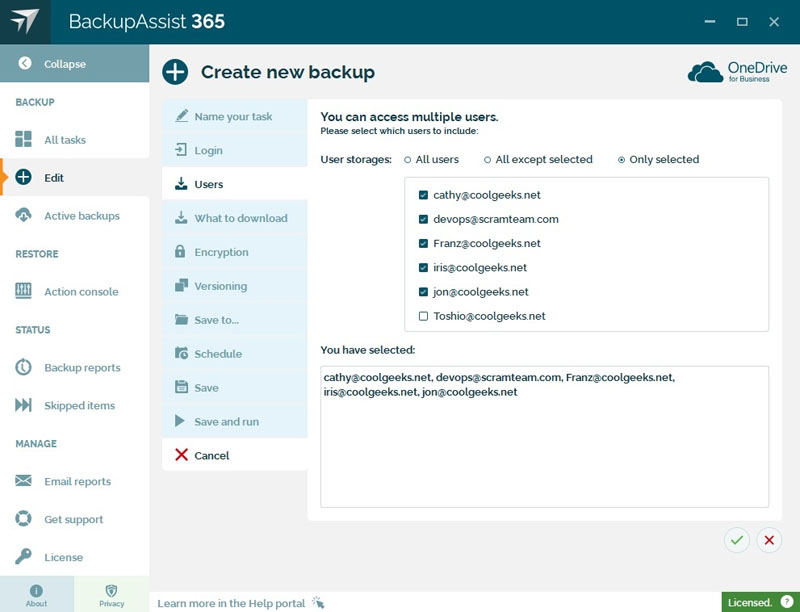This screenshot has height=612, width=800.
Task: Uncheck jon@coolgeeks.net checkbox
Action: pyautogui.click(x=423, y=292)
